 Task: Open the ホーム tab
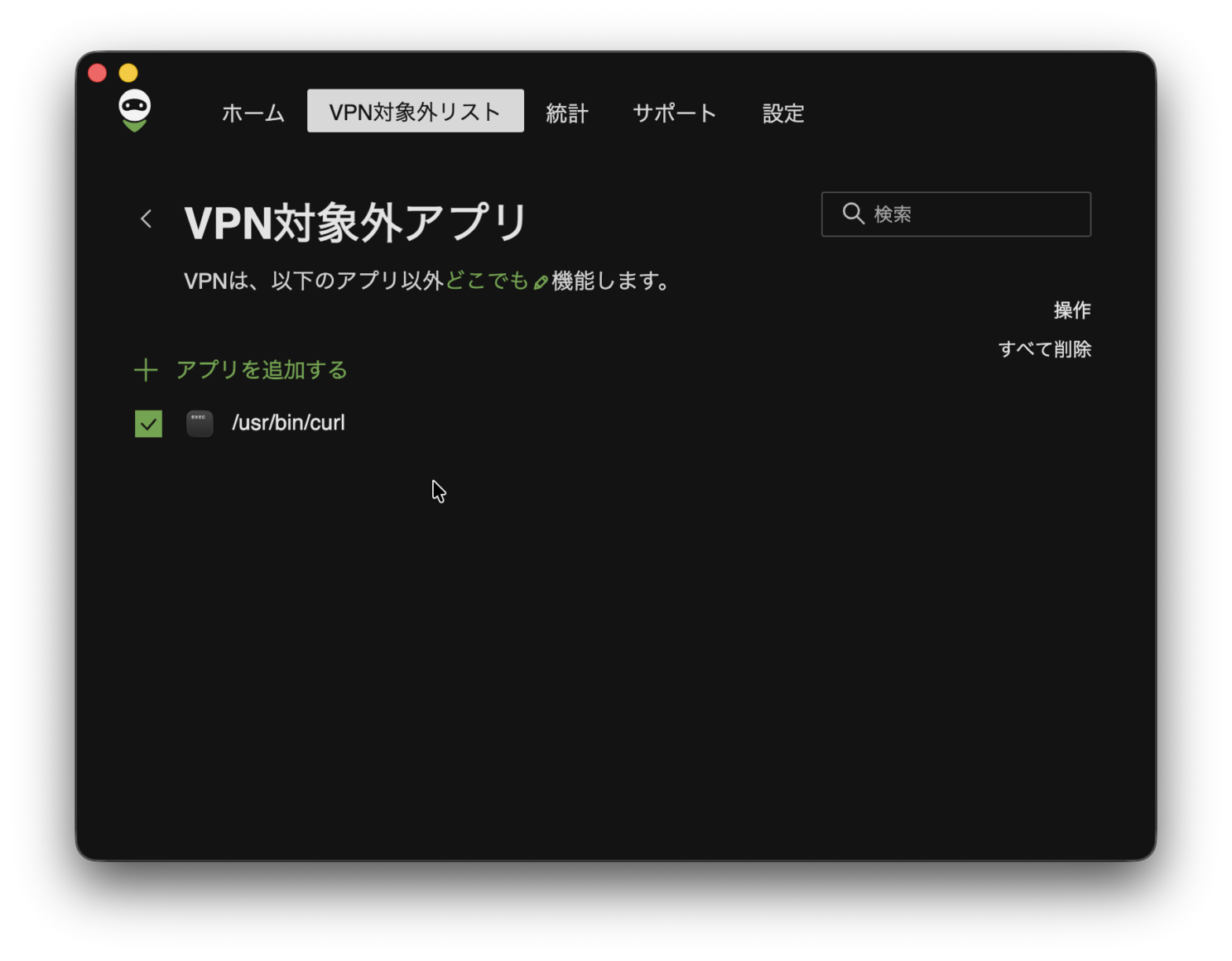click(x=253, y=113)
